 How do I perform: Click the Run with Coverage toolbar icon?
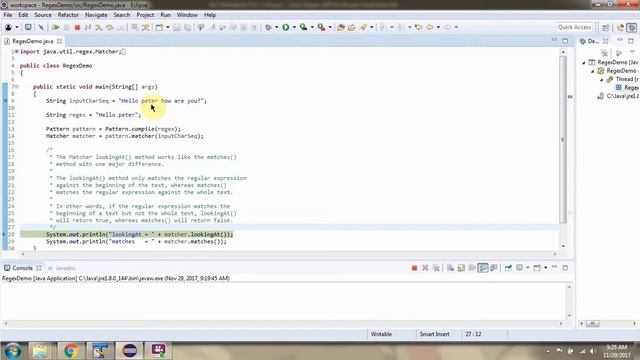[x=303, y=27]
